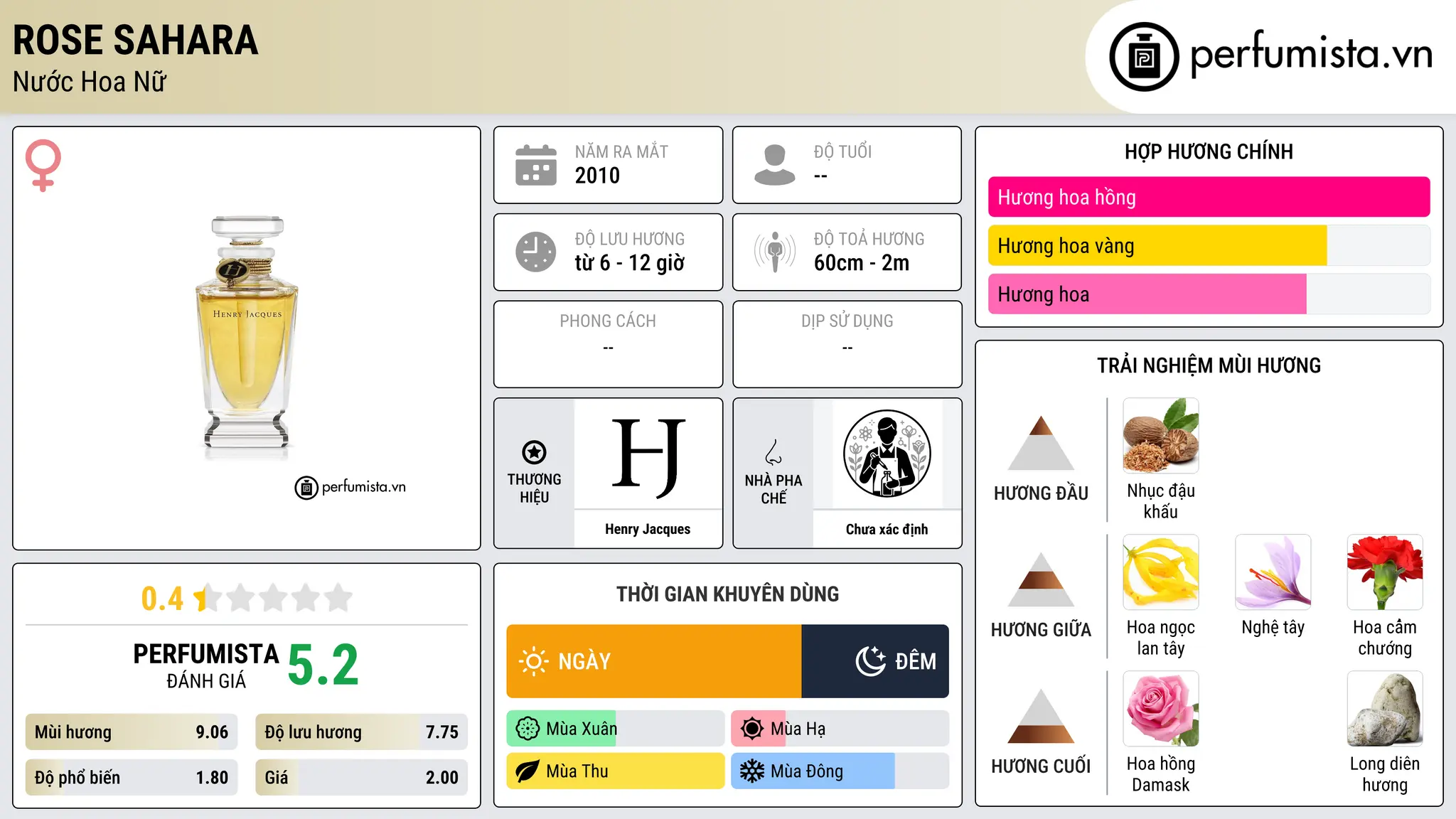Screen dimensions: 1456x819
Task: Click the Nhục đậu khấu note image
Action: (x=1161, y=436)
